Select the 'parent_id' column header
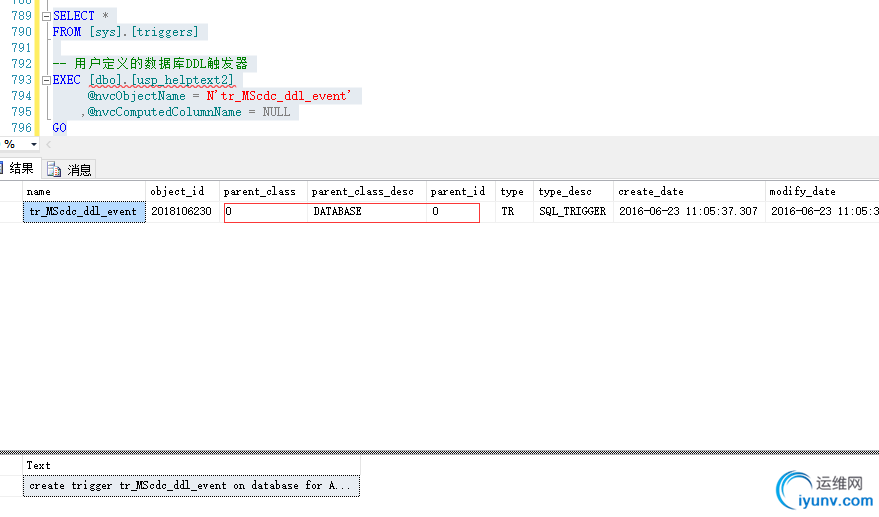This screenshot has width=879, height=517. (x=461, y=192)
